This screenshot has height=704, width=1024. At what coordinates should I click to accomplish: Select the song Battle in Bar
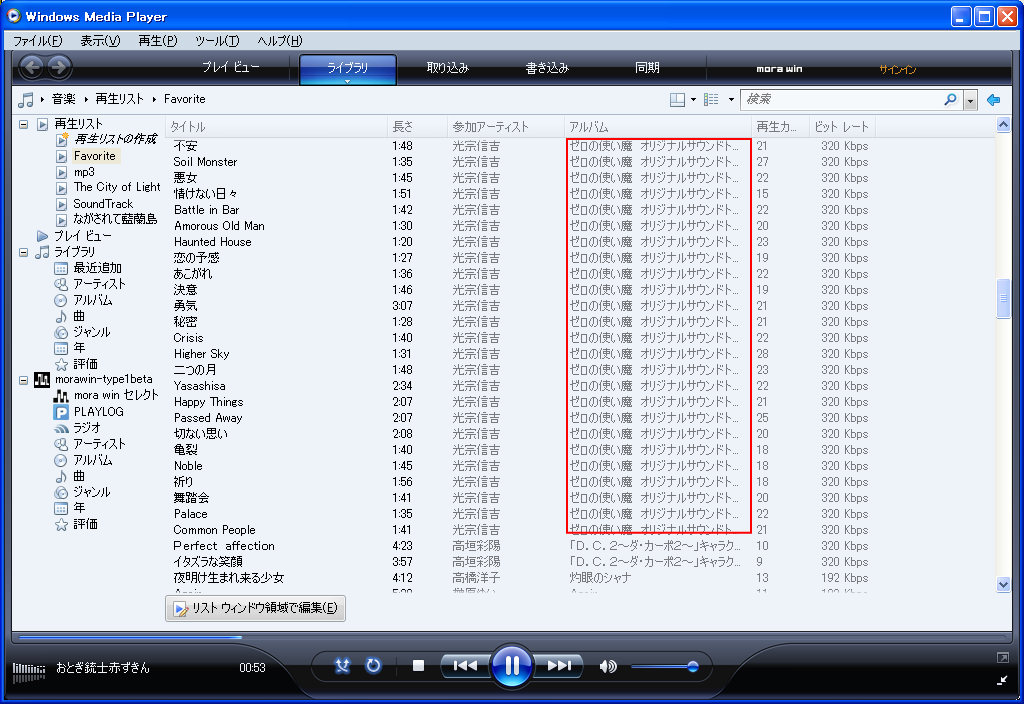click(x=206, y=210)
